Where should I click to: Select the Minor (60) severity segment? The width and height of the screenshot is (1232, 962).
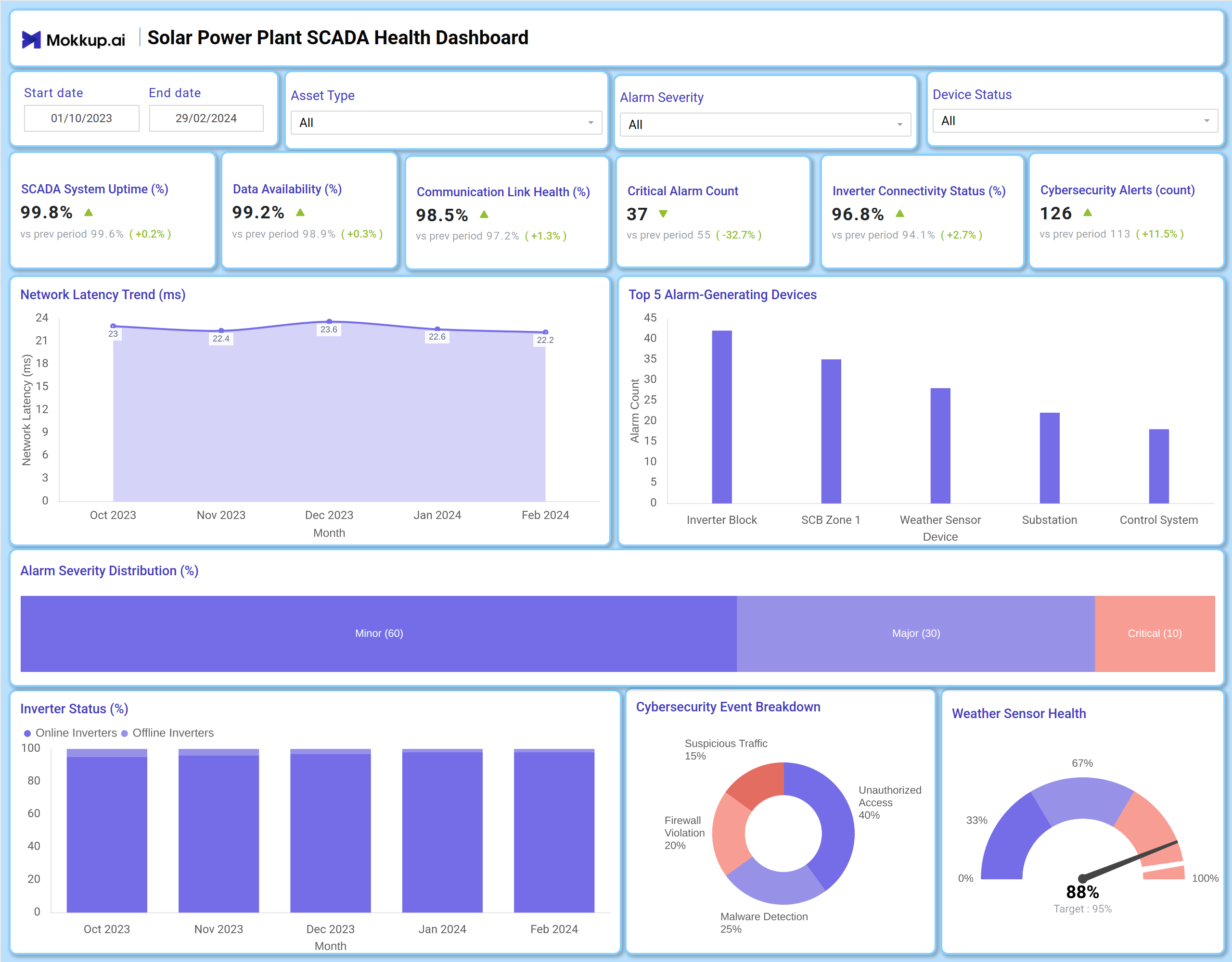point(379,634)
